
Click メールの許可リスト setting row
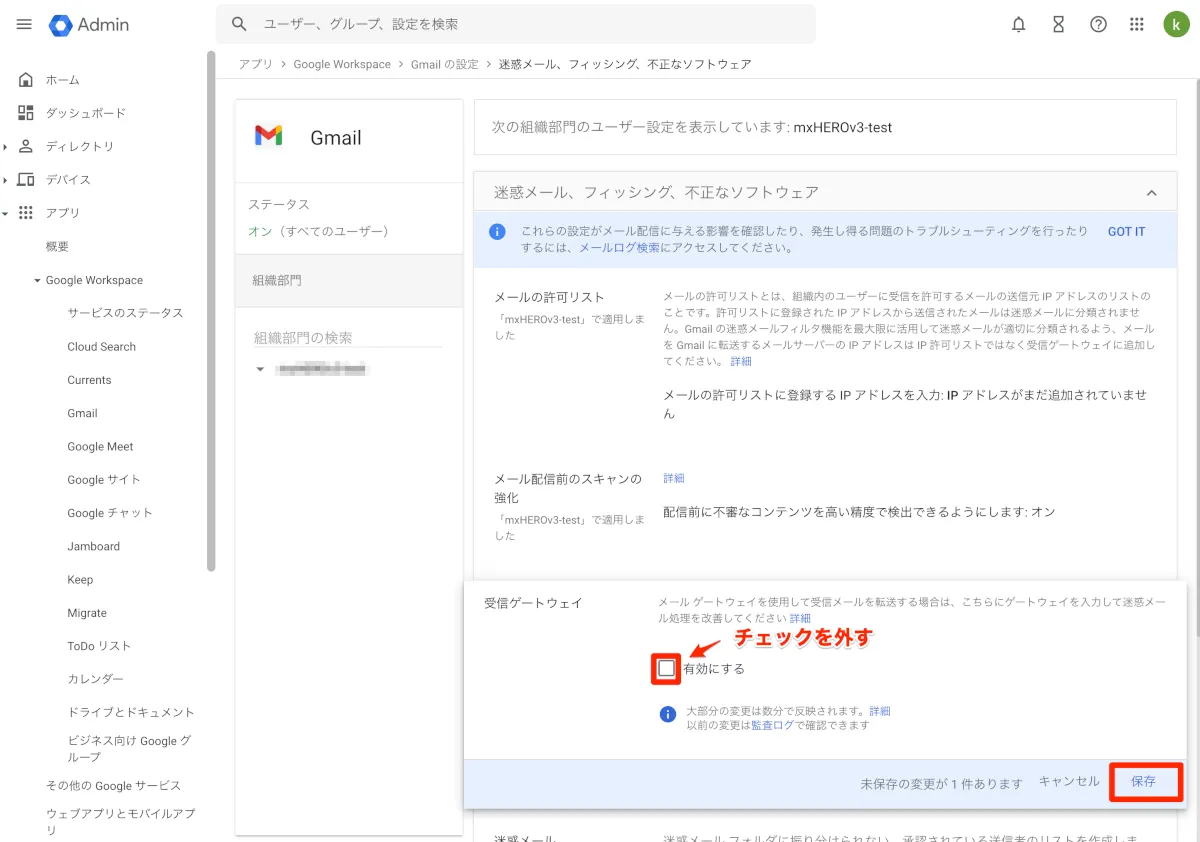pos(824,356)
